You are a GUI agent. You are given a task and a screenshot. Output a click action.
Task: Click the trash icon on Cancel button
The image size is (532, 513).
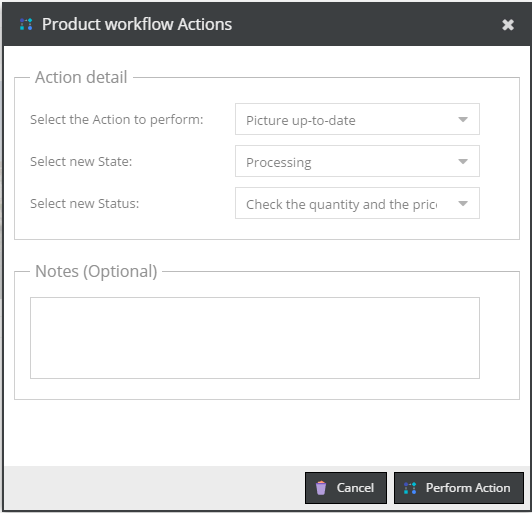click(321, 488)
